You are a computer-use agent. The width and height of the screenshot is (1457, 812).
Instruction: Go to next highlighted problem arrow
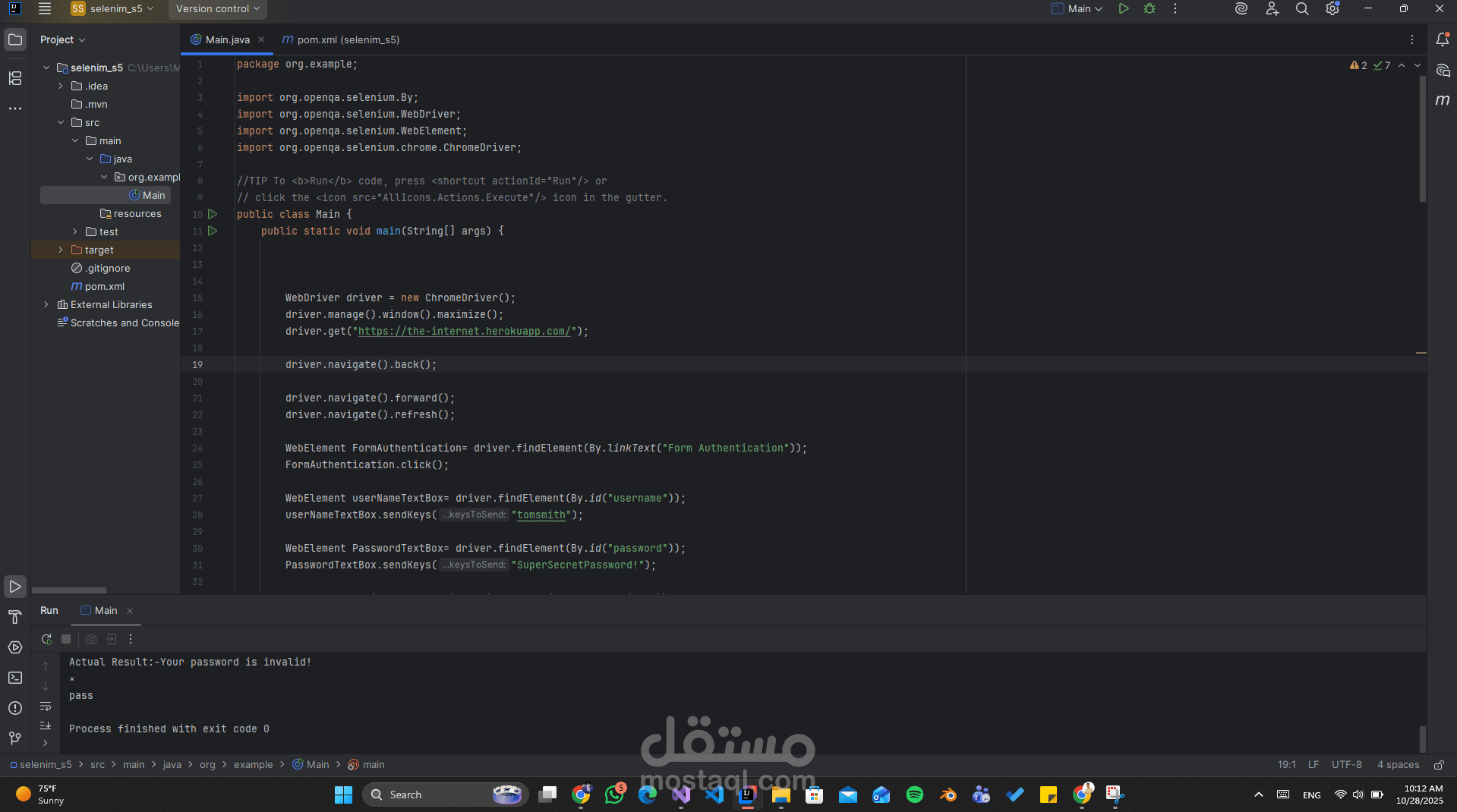pyautogui.click(x=1417, y=65)
